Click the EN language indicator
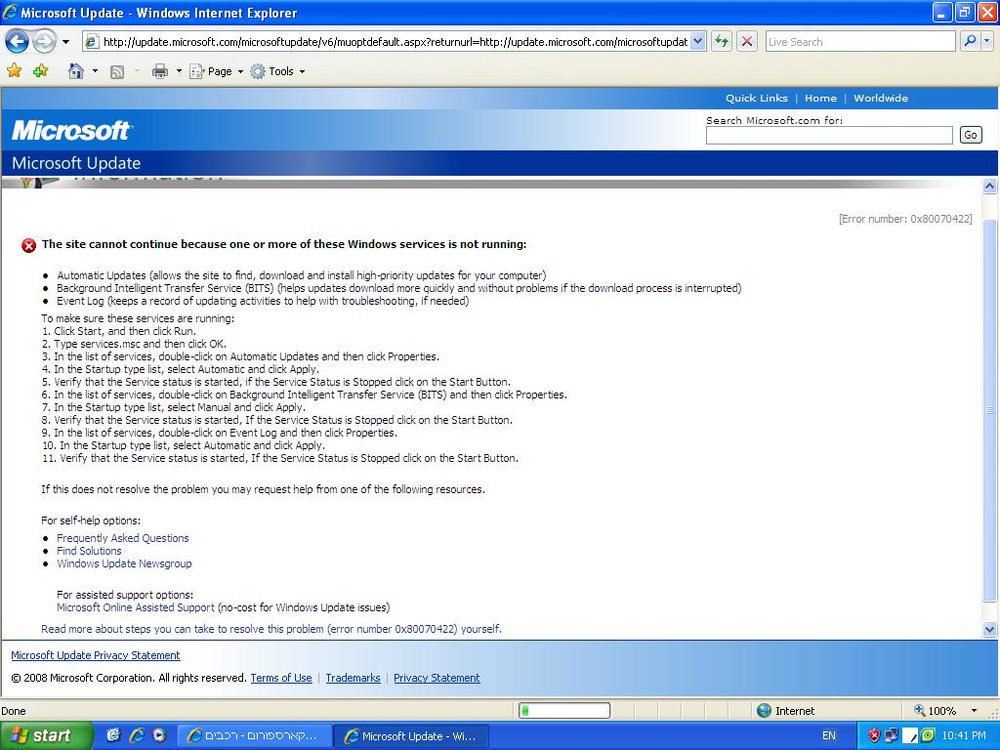The image size is (1000, 750). click(x=828, y=735)
